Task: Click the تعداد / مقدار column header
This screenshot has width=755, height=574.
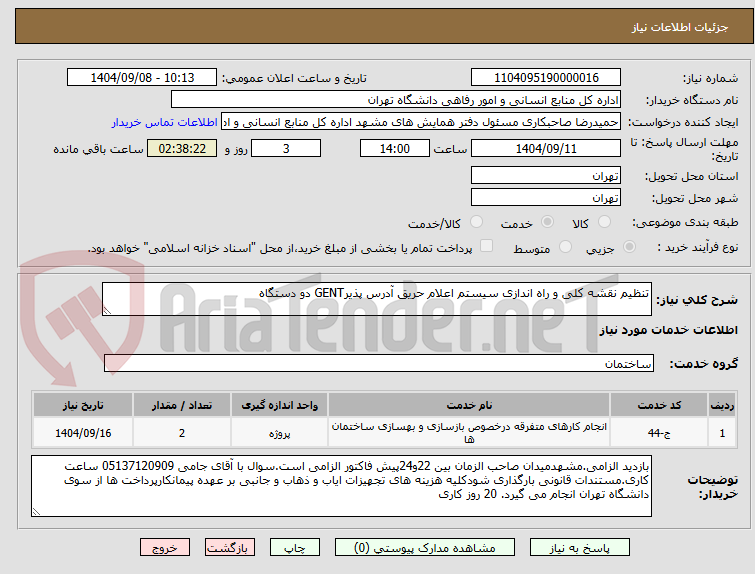Action: coord(182,405)
